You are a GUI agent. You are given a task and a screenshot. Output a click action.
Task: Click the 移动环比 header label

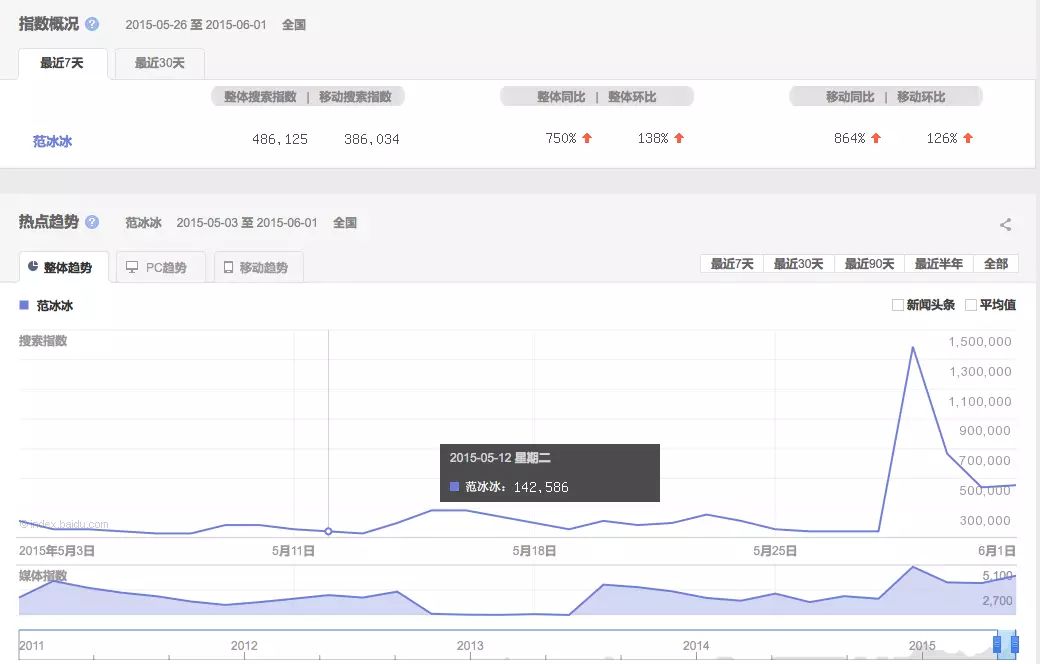point(921,97)
